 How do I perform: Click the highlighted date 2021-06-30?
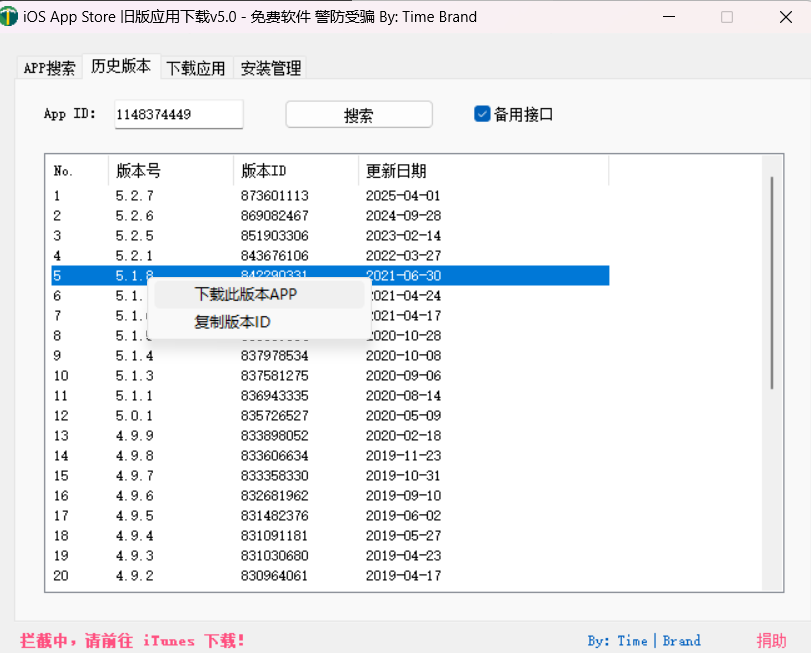point(403,276)
